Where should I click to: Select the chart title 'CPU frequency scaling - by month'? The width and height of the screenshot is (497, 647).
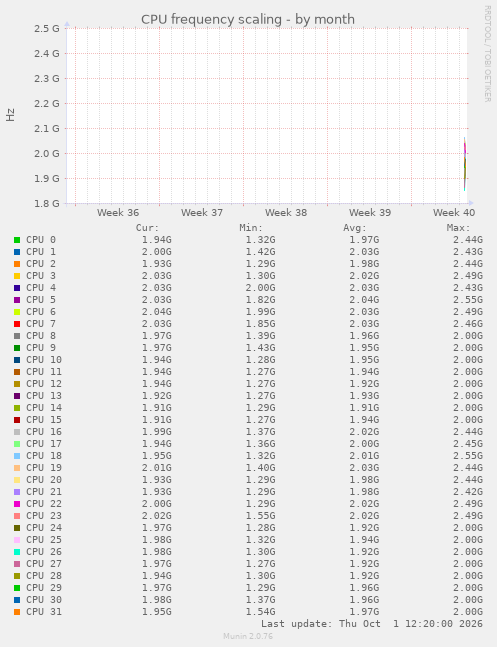[x=248, y=19]
